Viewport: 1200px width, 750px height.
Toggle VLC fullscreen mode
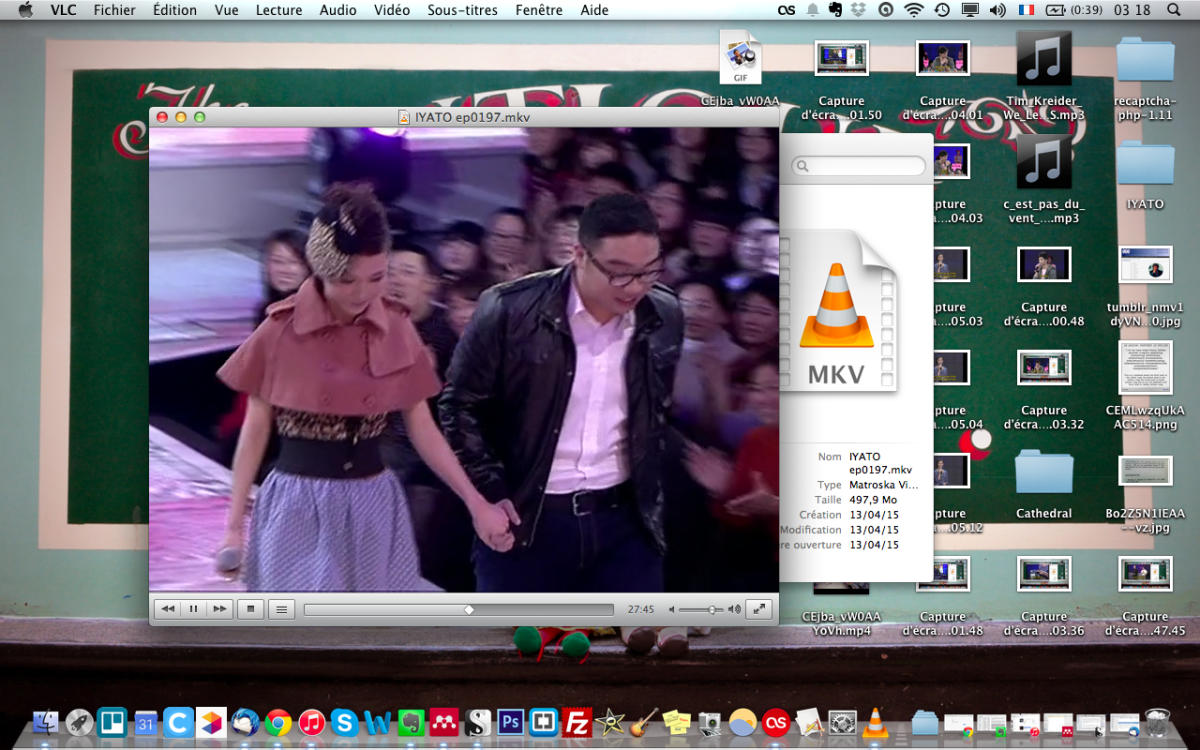click(x=759, y=608)
